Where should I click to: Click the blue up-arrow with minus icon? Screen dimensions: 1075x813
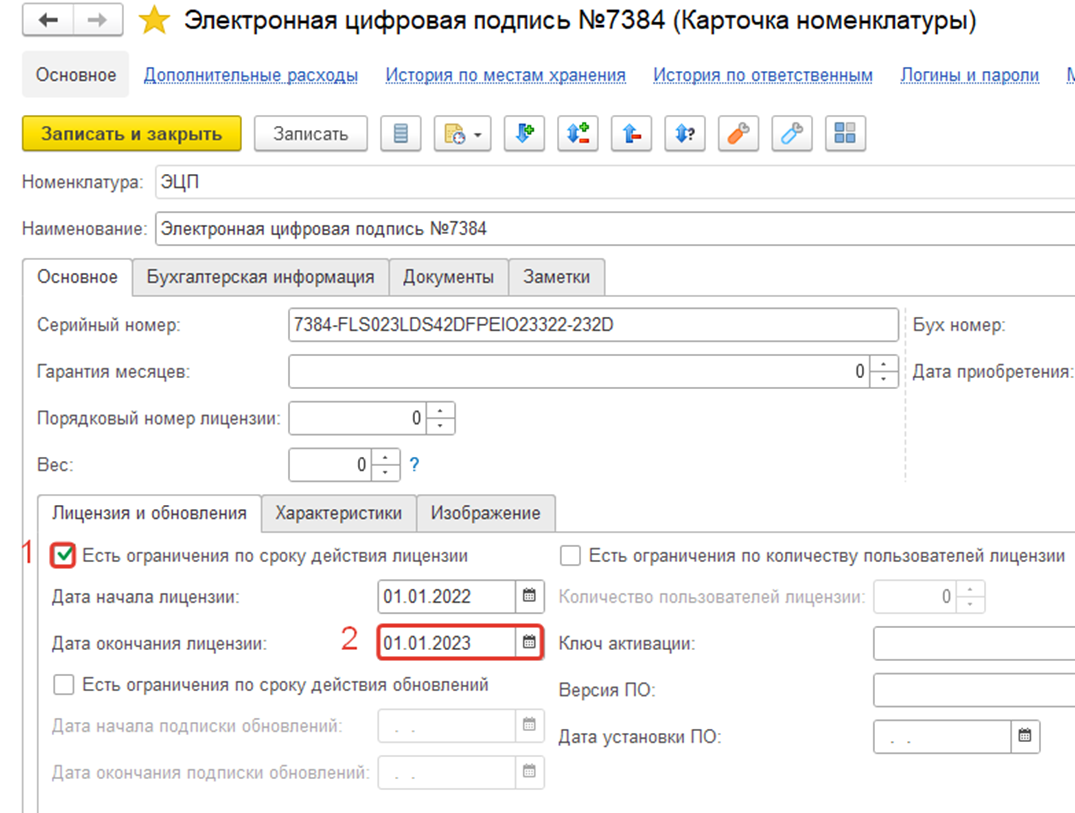631,133
